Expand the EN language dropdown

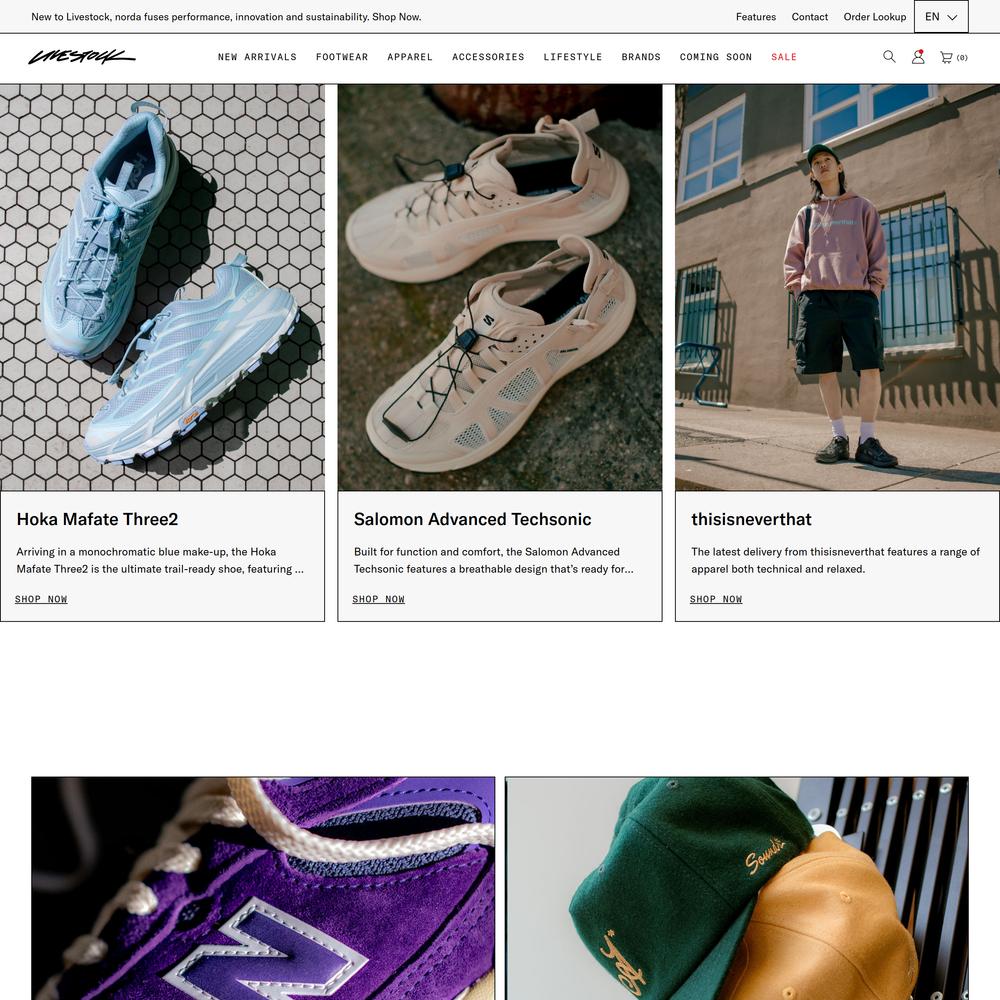[x=941, y=17]
